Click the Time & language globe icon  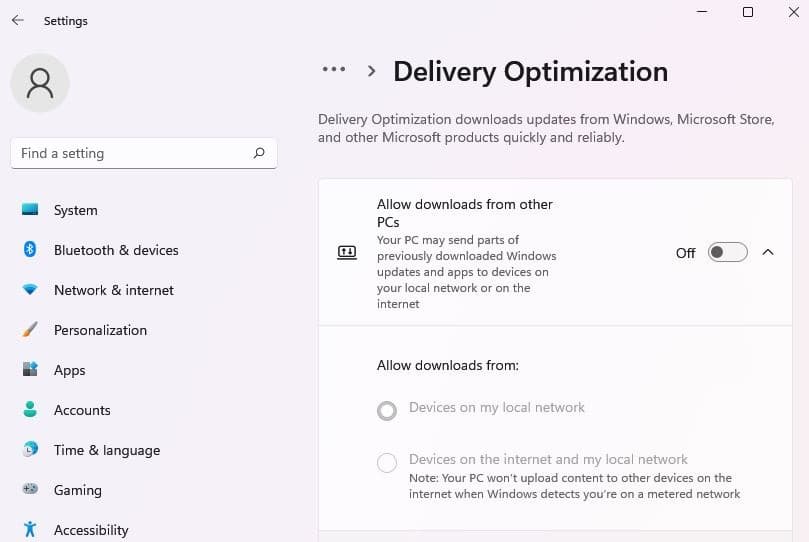pos(30,450)
